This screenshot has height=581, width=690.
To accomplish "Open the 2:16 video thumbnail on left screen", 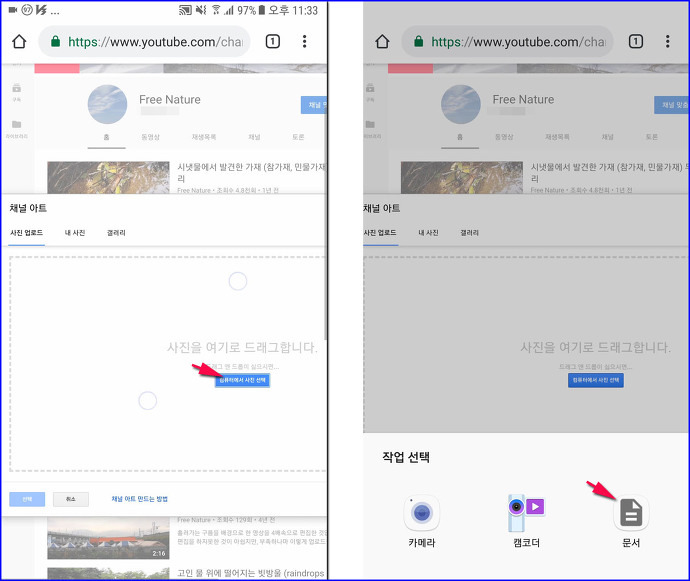I will [108, 538].
